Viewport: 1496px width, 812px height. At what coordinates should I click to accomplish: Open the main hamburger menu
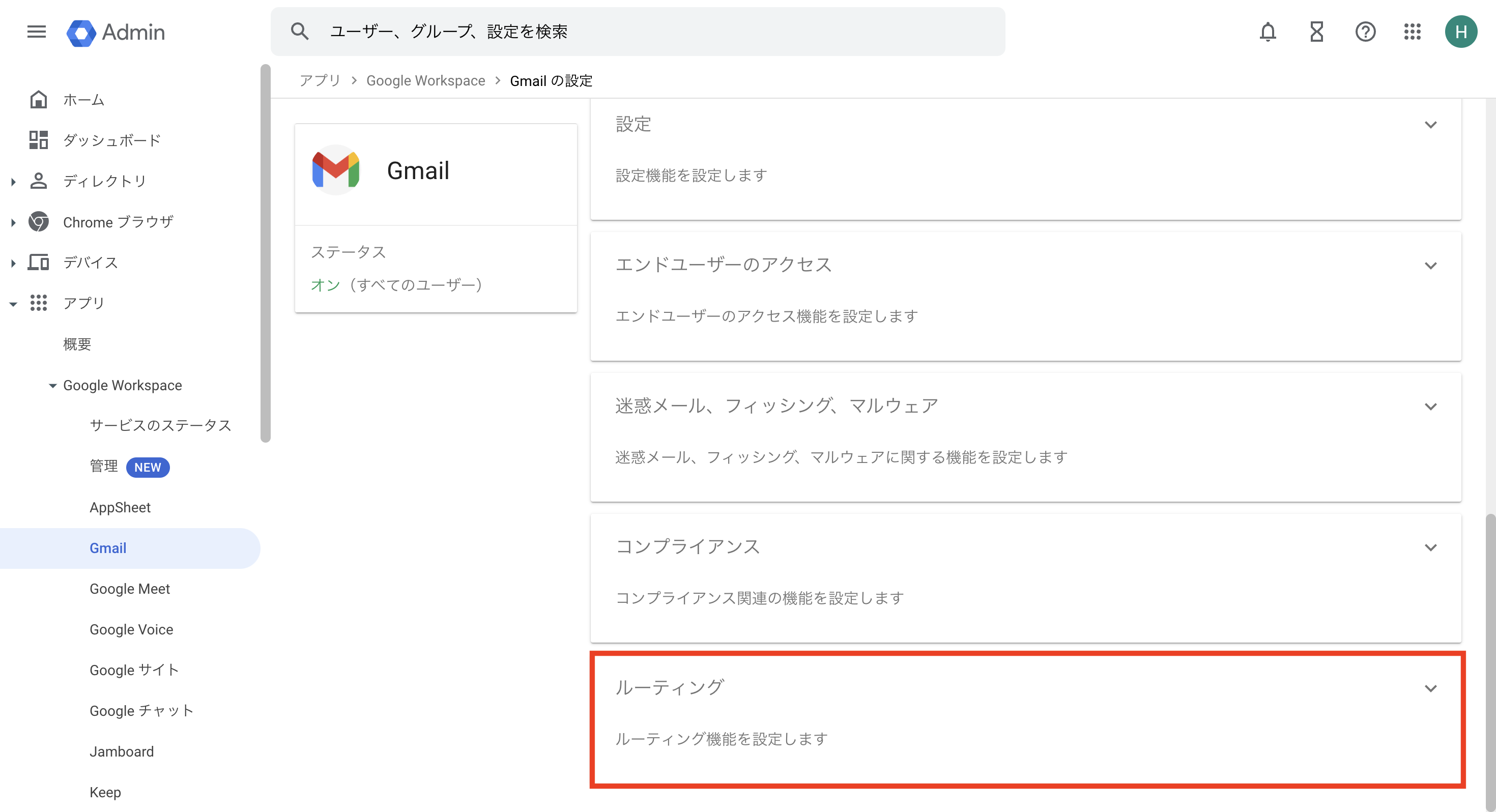click(37, 32)
